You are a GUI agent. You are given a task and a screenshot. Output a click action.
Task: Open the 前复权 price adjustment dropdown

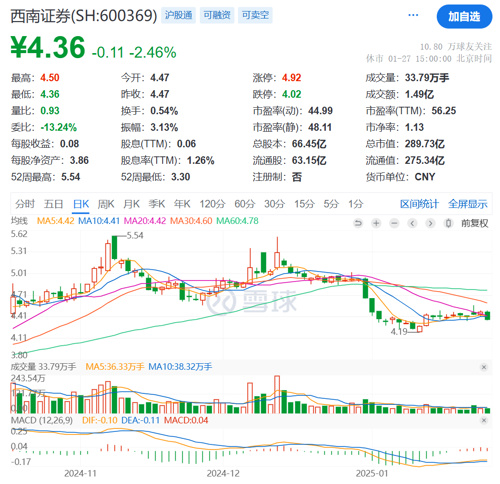click(x=474, y=223)
